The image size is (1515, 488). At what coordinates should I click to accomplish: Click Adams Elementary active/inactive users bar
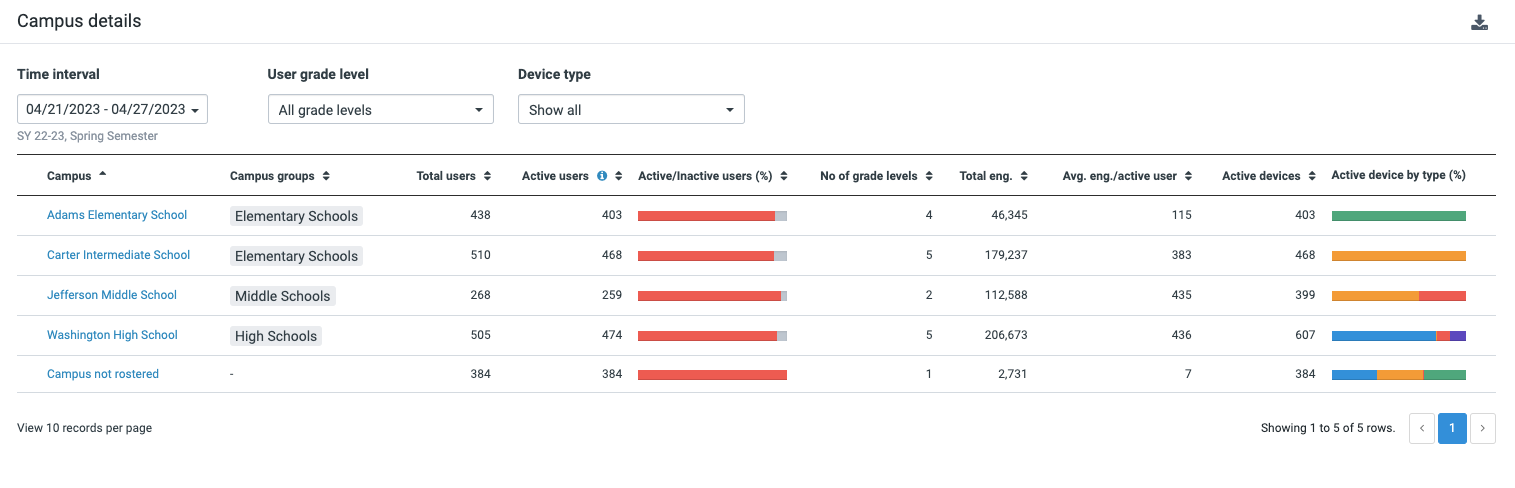713,215
